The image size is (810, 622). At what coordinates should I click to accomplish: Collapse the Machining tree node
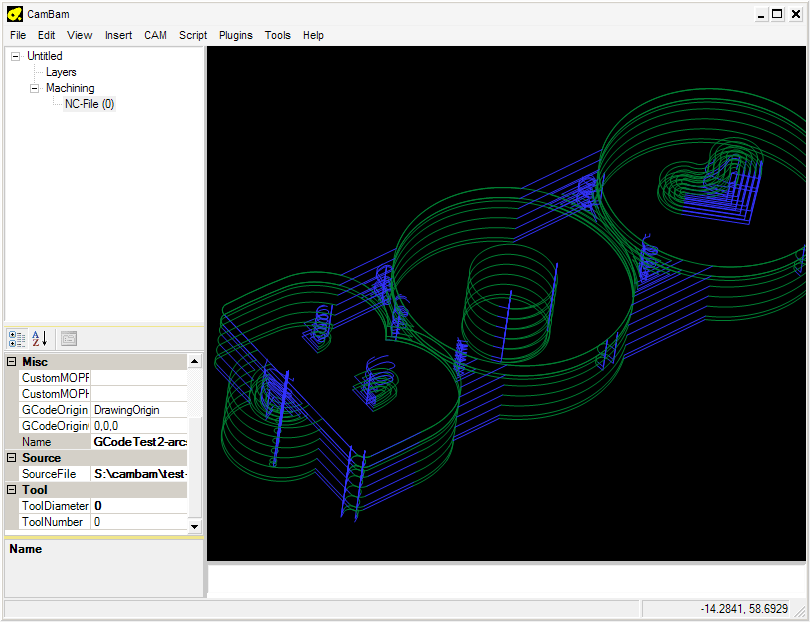point(34,88)
